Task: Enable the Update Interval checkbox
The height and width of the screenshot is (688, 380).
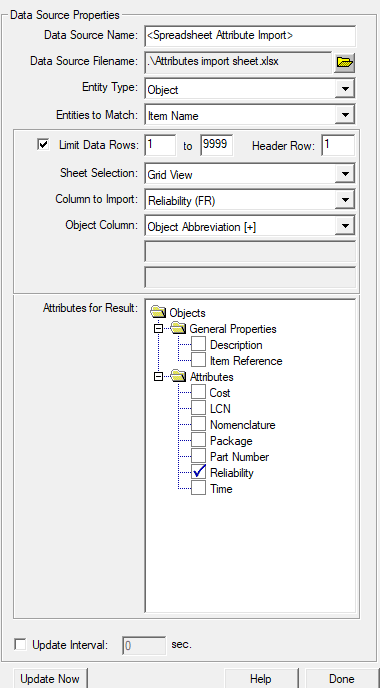Action: pyautogui.click(x=20, y=645)
